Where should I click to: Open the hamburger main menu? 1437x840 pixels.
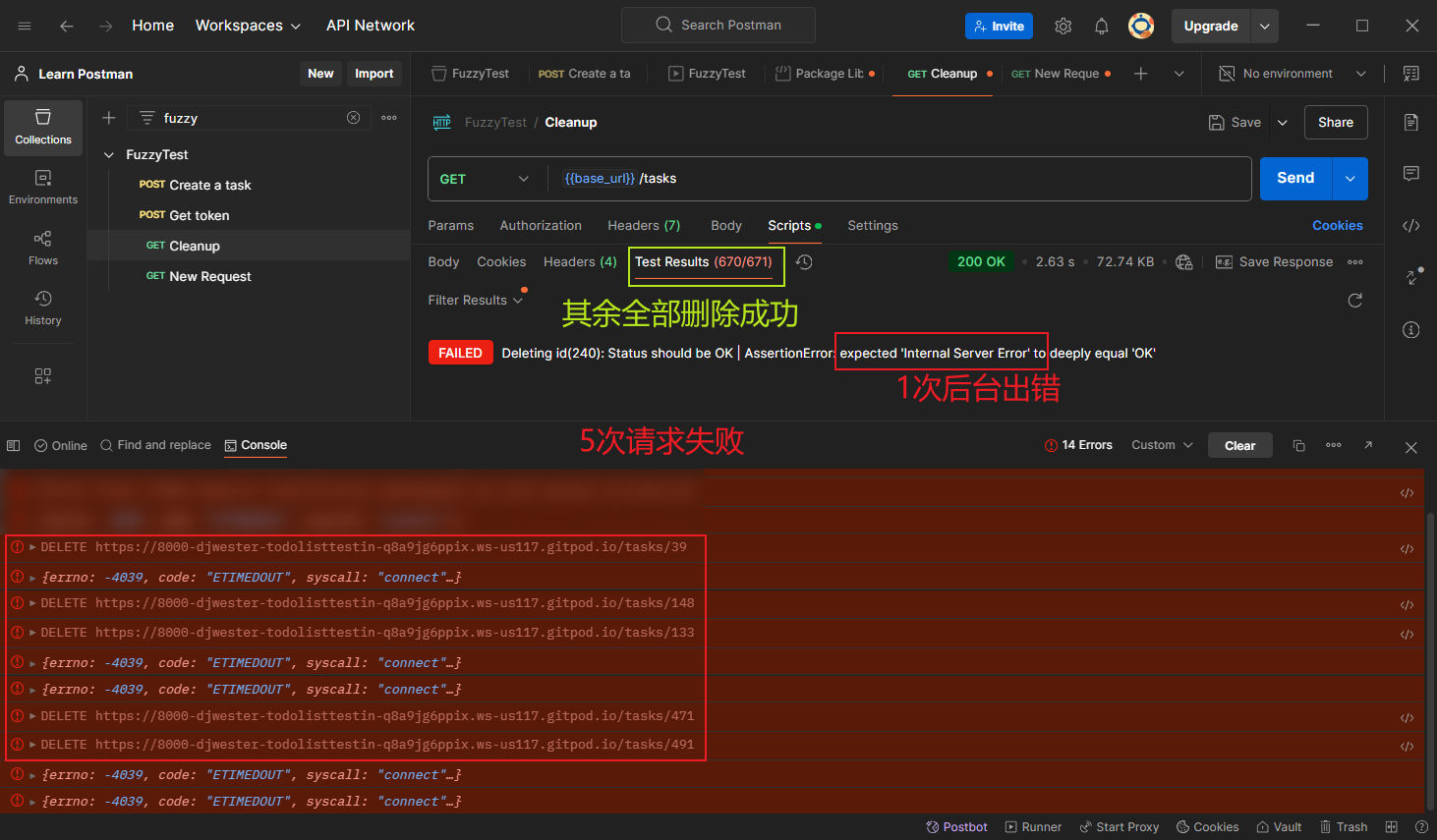(x=25, y=26)
